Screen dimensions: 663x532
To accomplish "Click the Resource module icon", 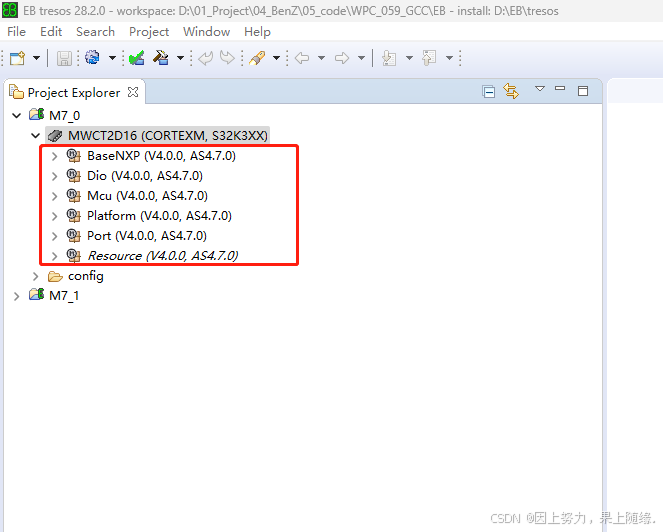I will click(x=74, y=255).
